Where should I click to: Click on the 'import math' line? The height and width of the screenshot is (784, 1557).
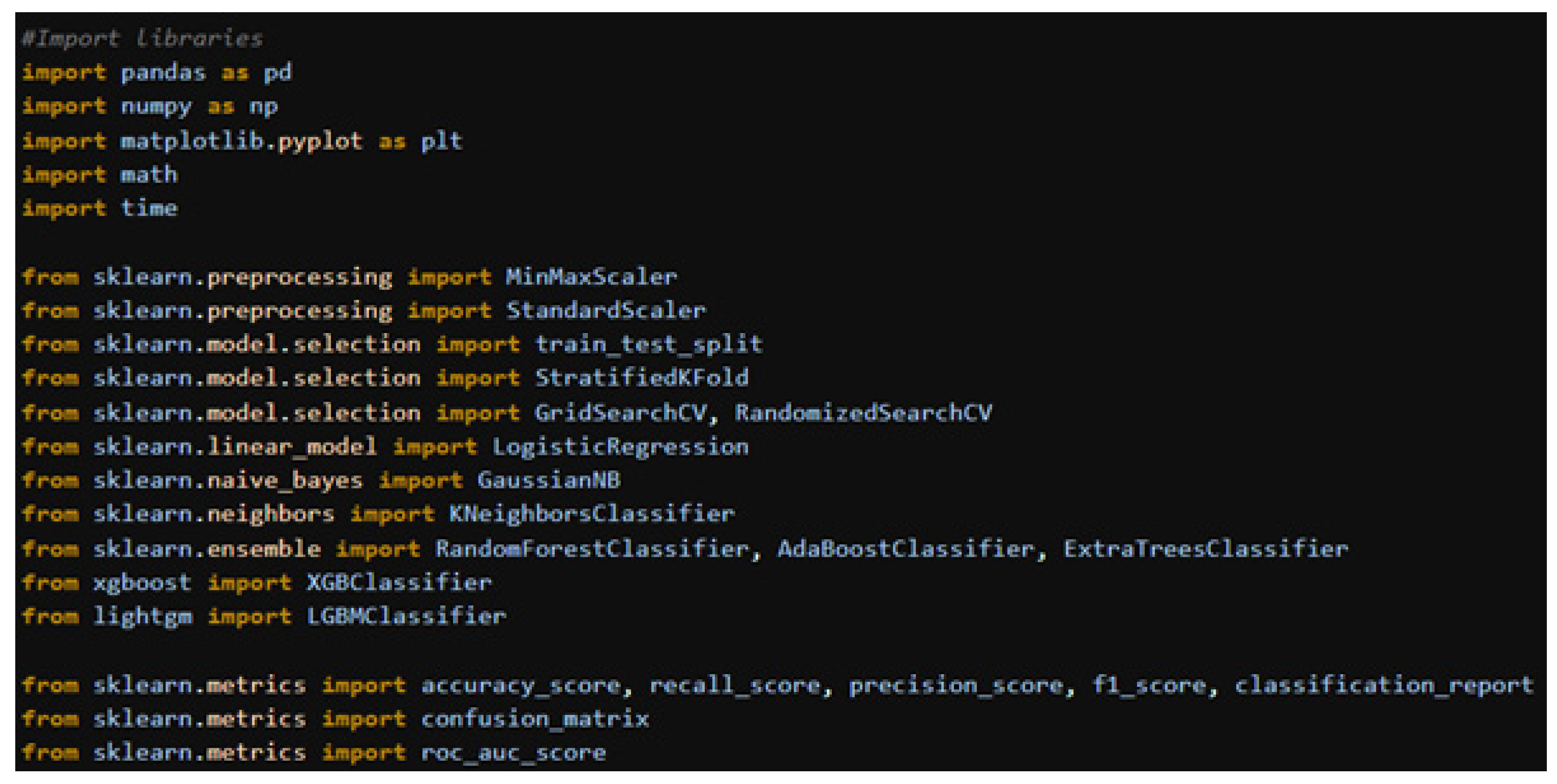[100, 175]
